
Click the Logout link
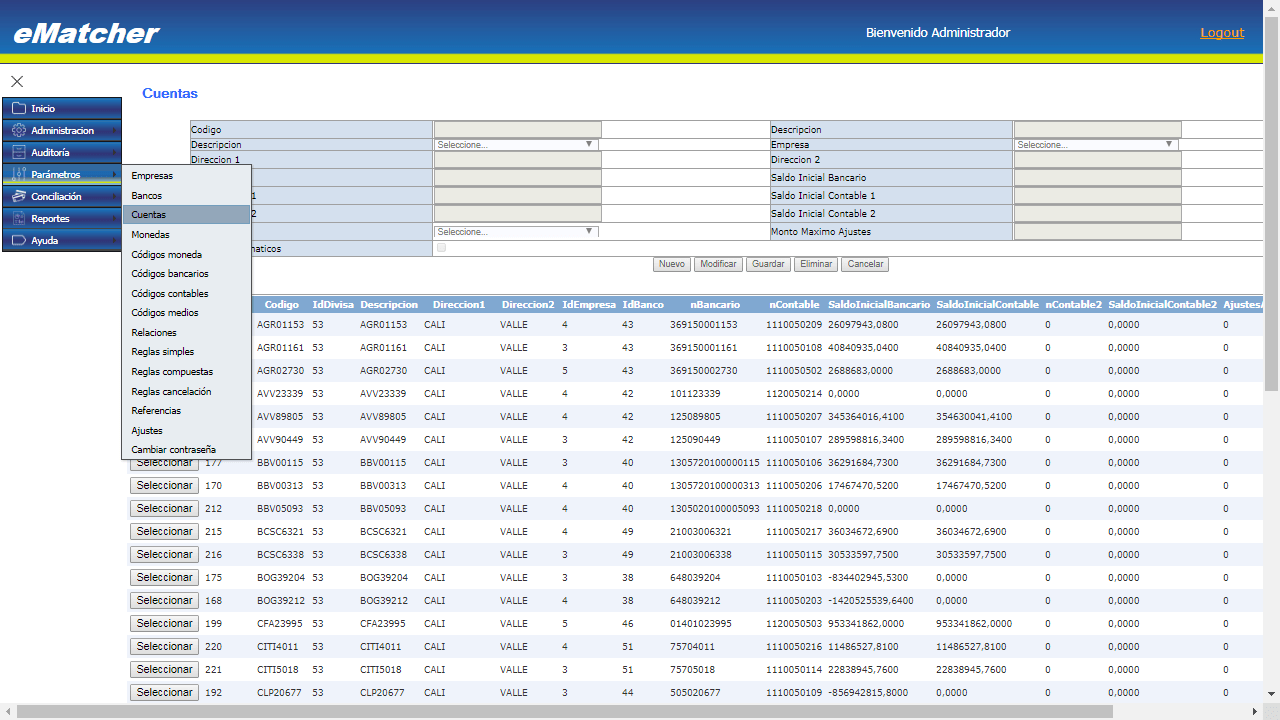click(1222, 33)
